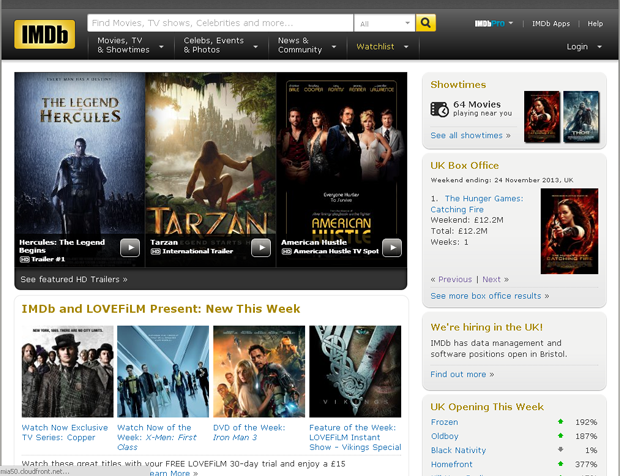Open the Watchlist dropdown arrow

406,47
